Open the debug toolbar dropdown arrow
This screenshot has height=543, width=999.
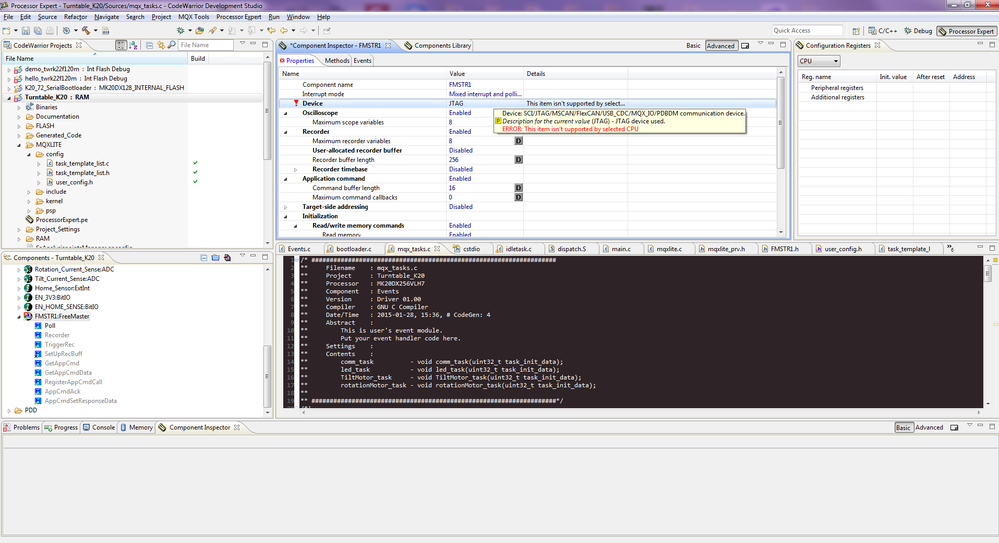click(x=190, y=31)
